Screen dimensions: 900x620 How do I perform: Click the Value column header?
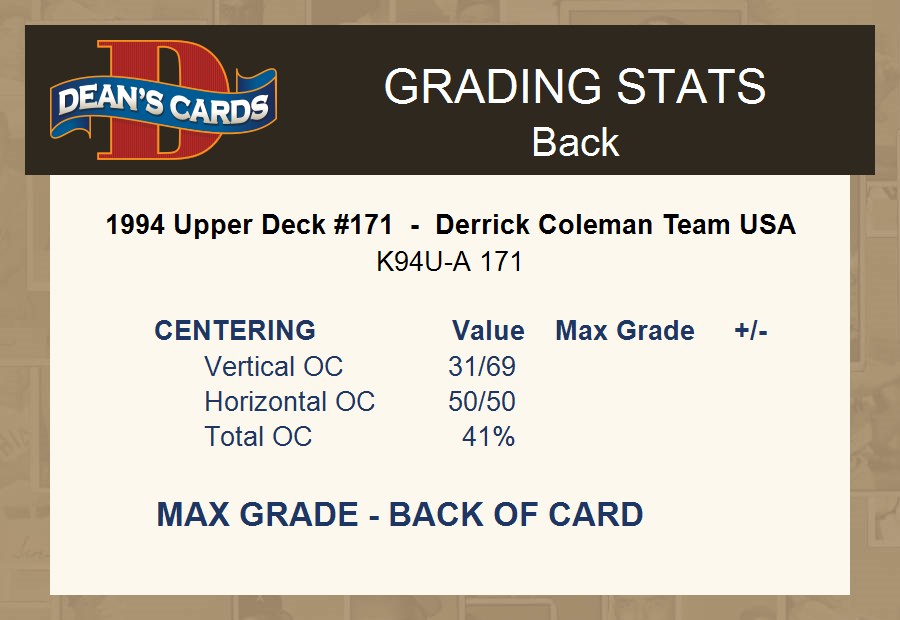488,331
